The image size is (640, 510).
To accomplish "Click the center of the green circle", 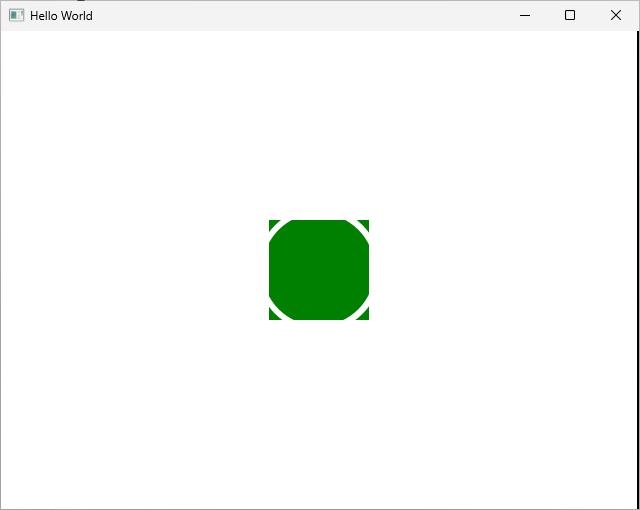I will click(x=319, y=270).
